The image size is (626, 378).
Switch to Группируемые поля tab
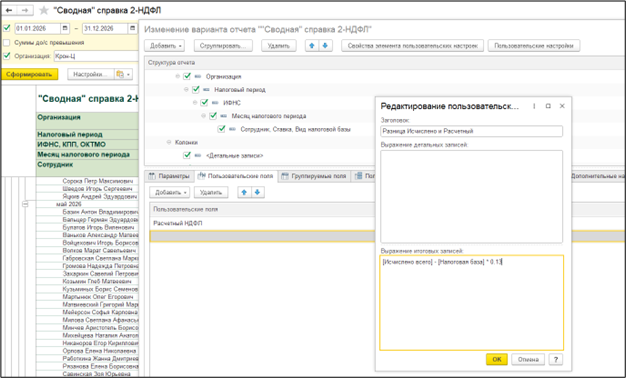(x=314, y=176)
